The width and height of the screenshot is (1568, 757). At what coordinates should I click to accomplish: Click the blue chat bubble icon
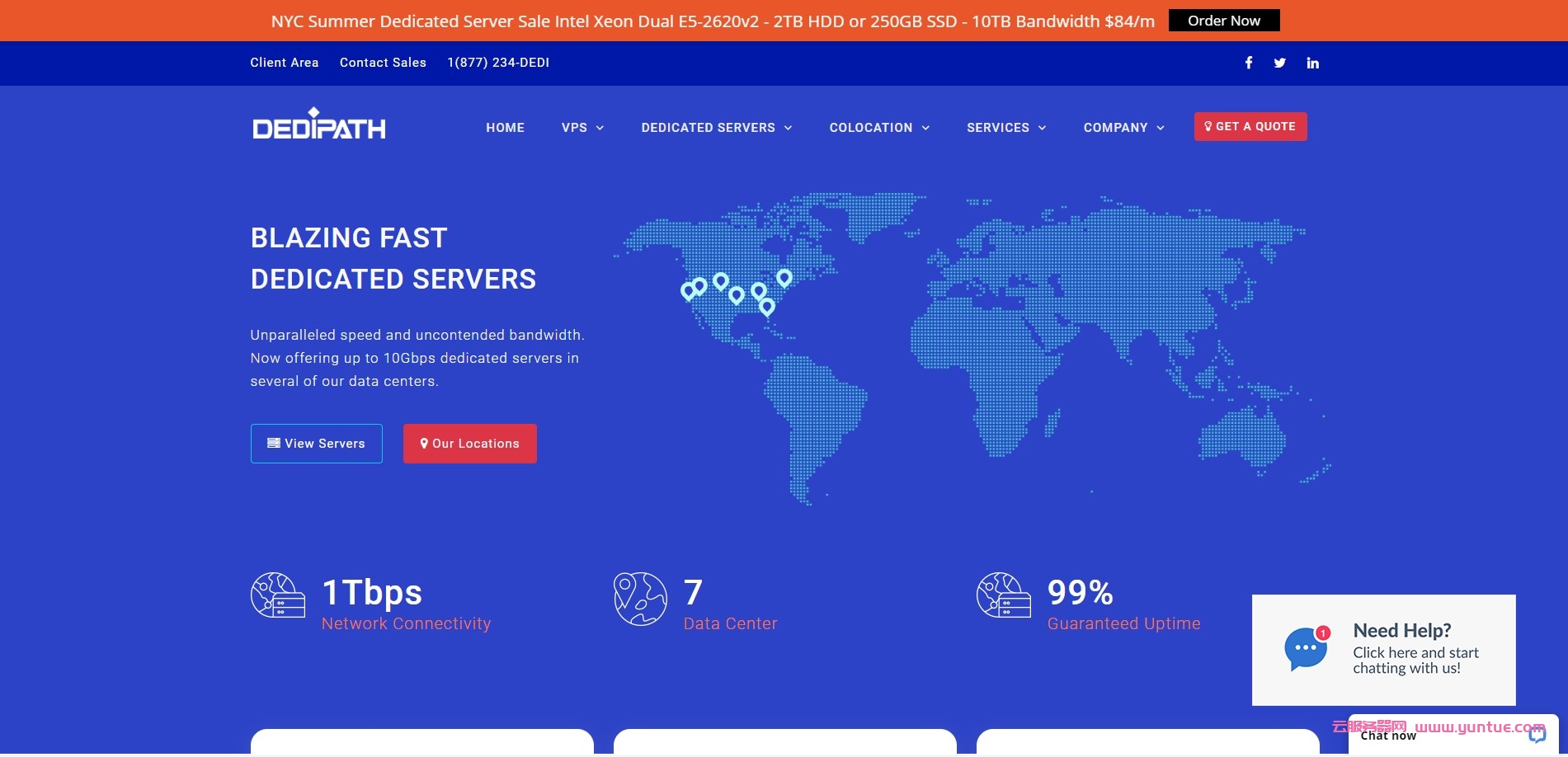click(x=1306, y=649)
